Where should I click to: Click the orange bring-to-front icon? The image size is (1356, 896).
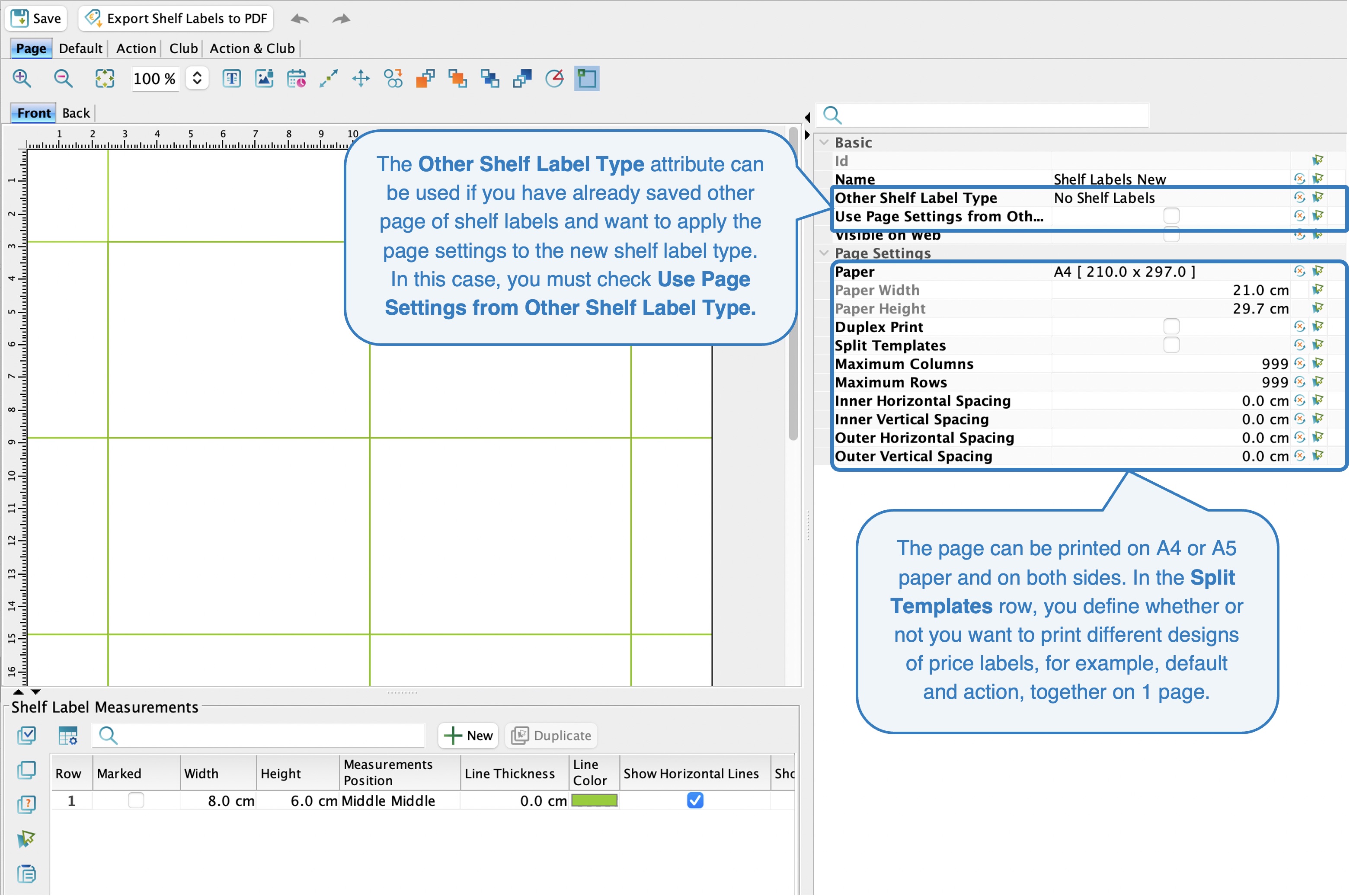426,78
